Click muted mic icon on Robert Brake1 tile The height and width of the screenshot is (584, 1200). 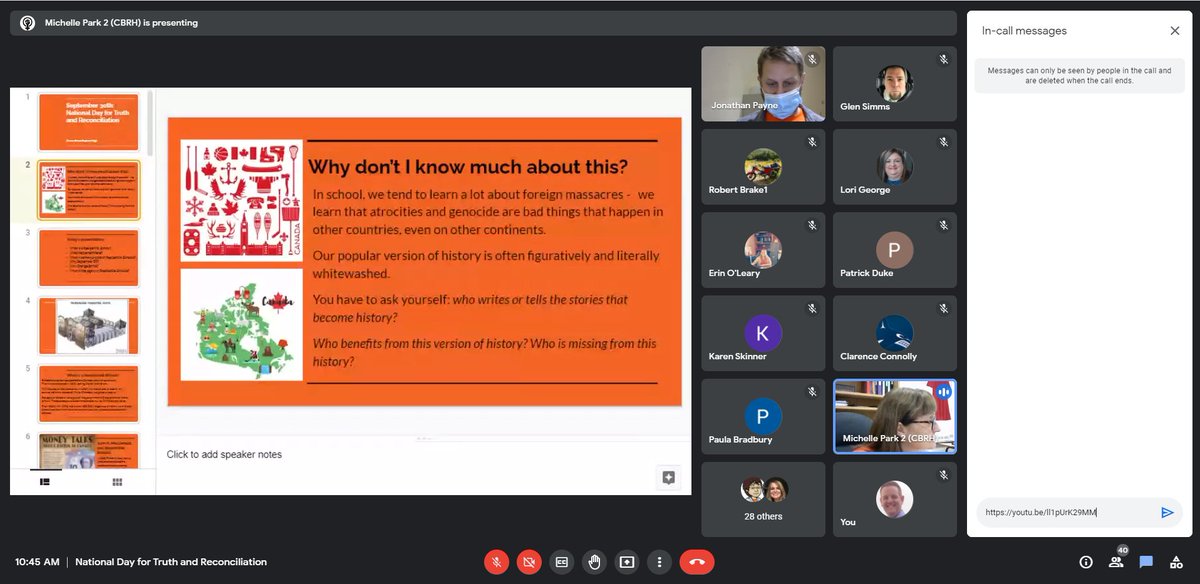pos(812,143)
